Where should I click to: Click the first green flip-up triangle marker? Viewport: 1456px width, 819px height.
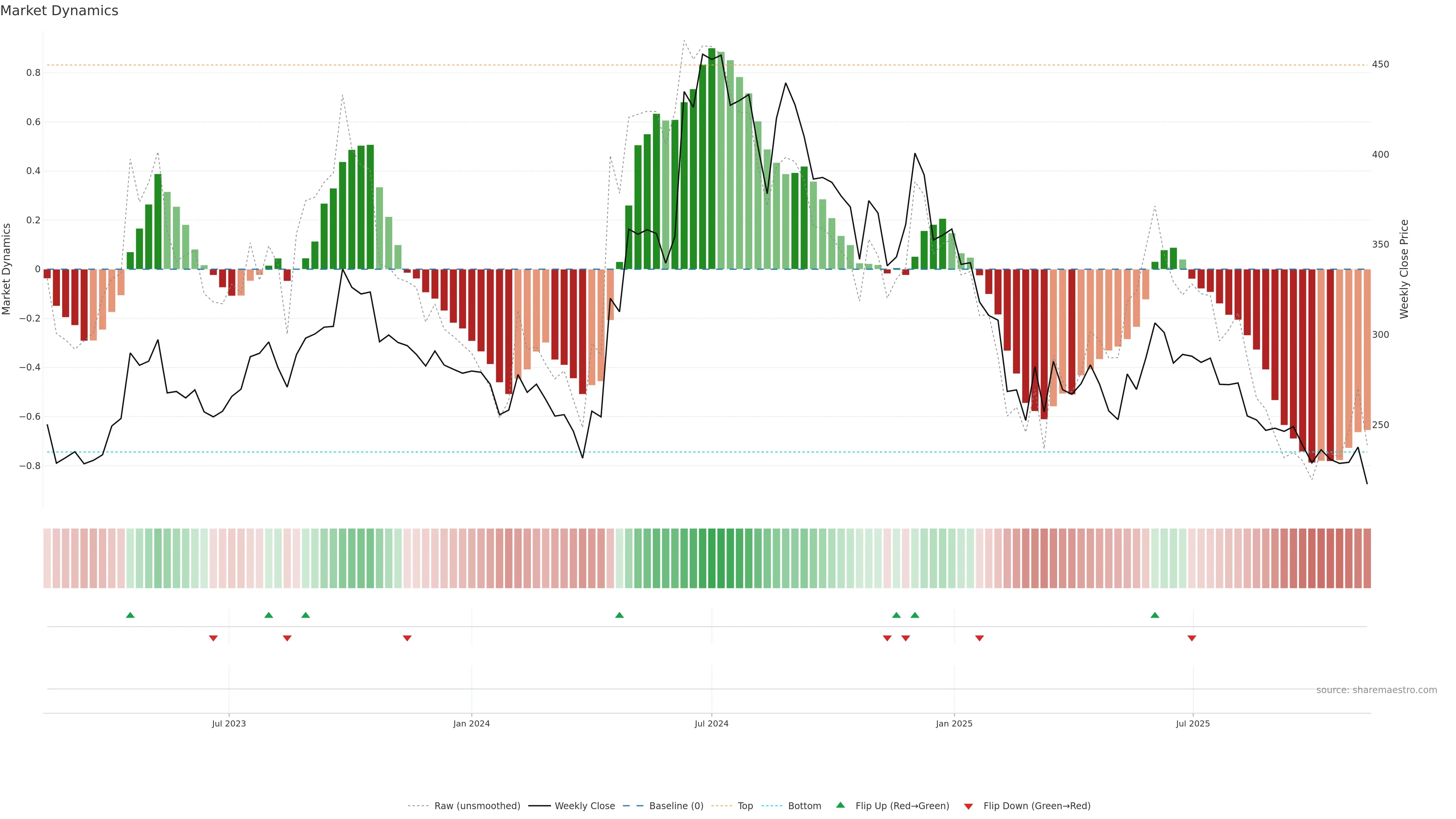coord(130,615)
